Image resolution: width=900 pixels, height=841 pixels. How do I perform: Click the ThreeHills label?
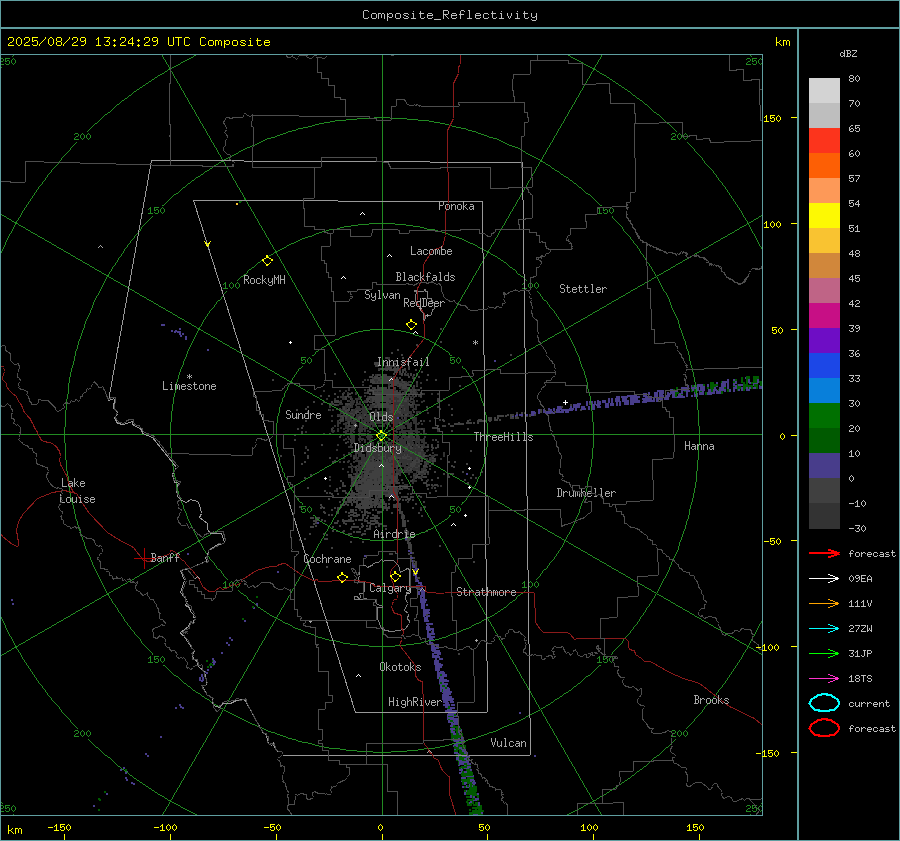point(503,437)
